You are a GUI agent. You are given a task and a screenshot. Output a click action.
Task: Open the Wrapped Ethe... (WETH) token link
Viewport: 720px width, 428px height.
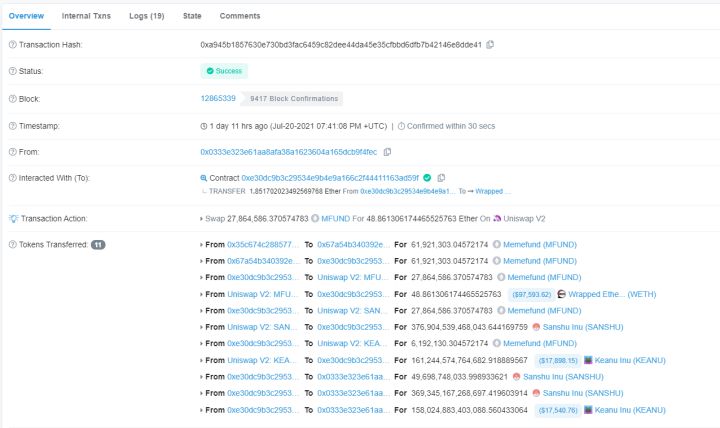(x=612, y=294)
